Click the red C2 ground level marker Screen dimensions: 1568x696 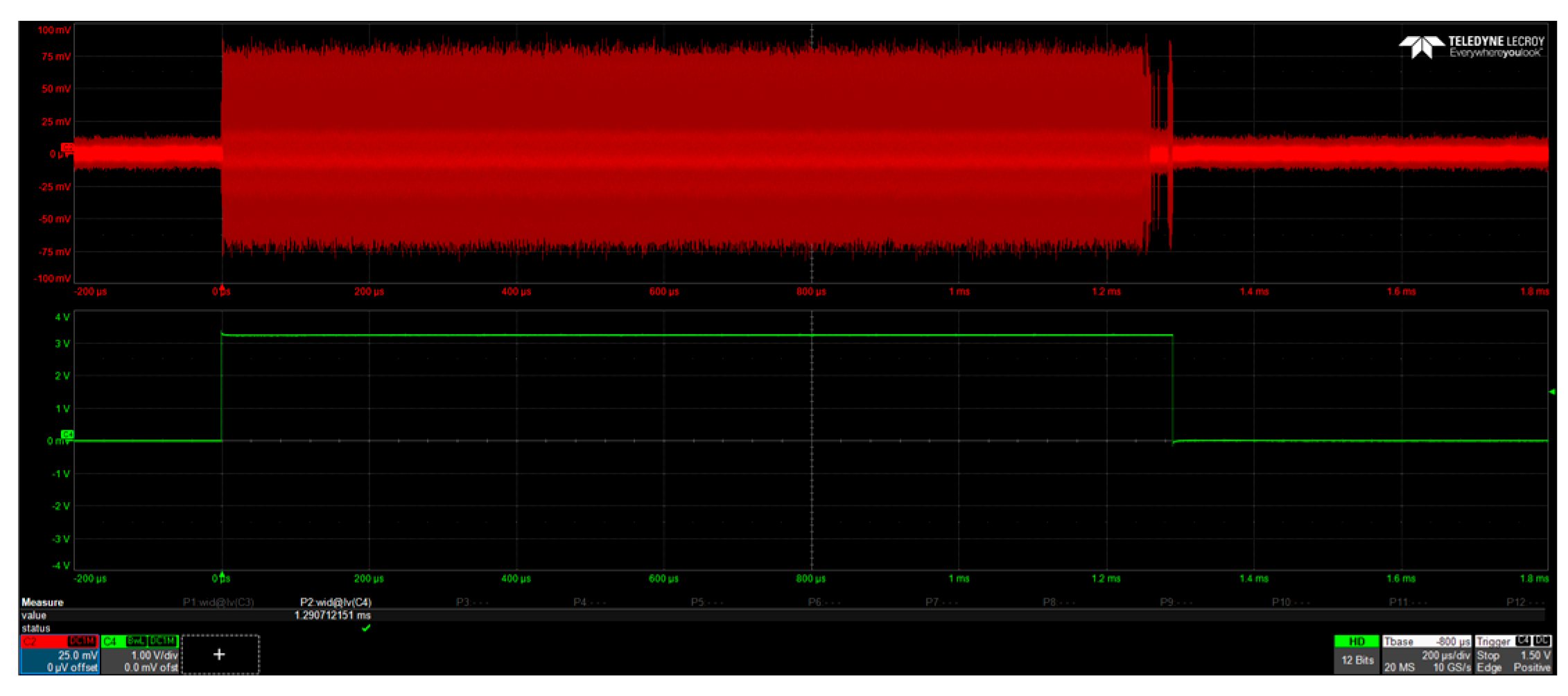tap(67, 148)
